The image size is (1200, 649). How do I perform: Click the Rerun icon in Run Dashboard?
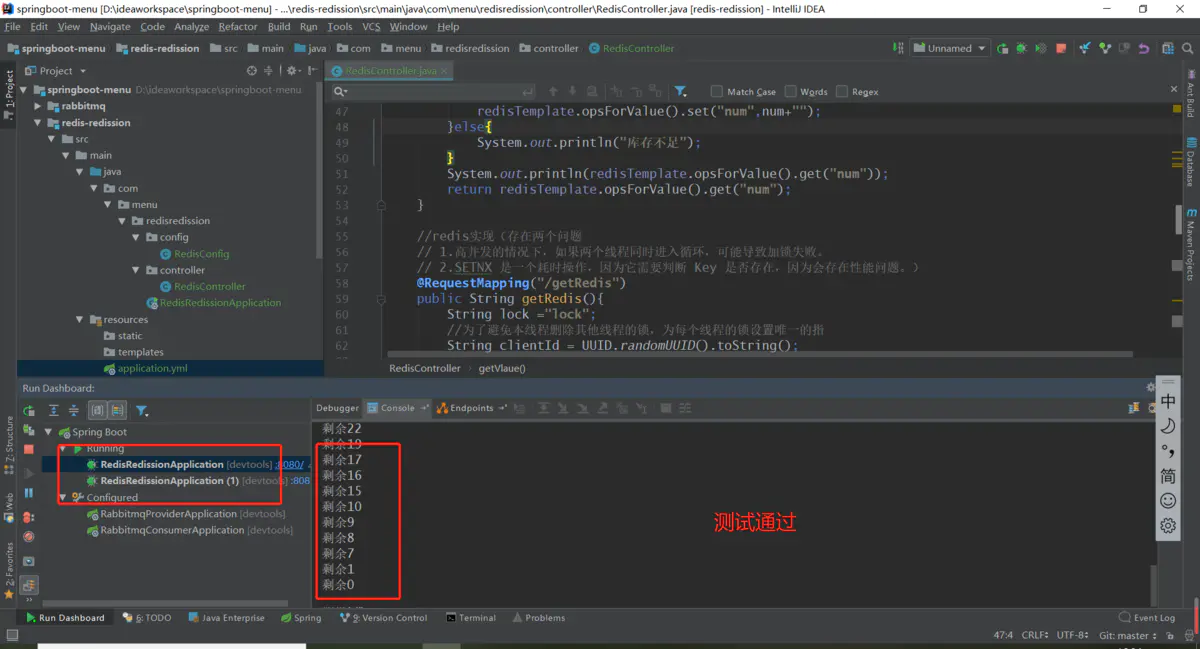(29, 411)
